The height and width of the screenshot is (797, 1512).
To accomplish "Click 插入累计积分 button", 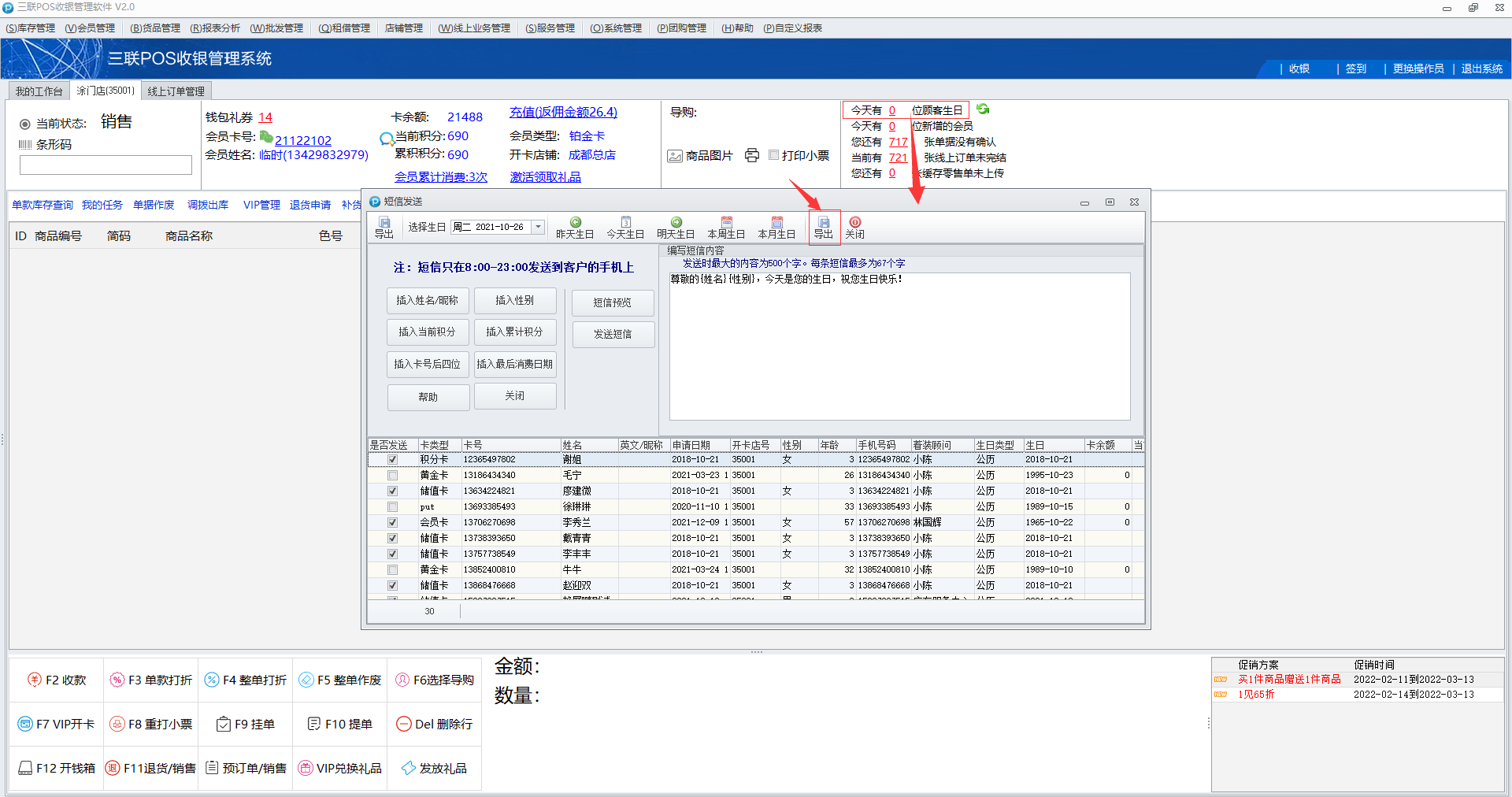I will coord(515,332).
